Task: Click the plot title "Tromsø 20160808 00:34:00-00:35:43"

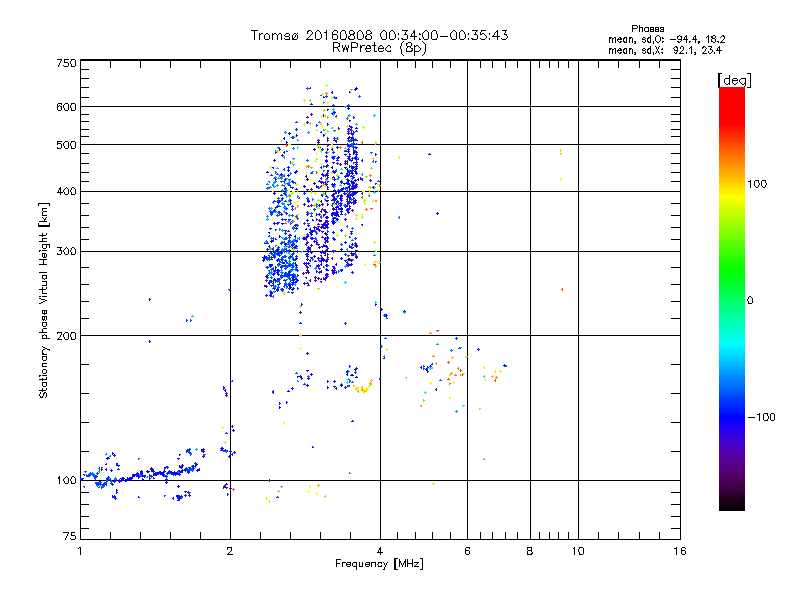Action: (380, 35)
